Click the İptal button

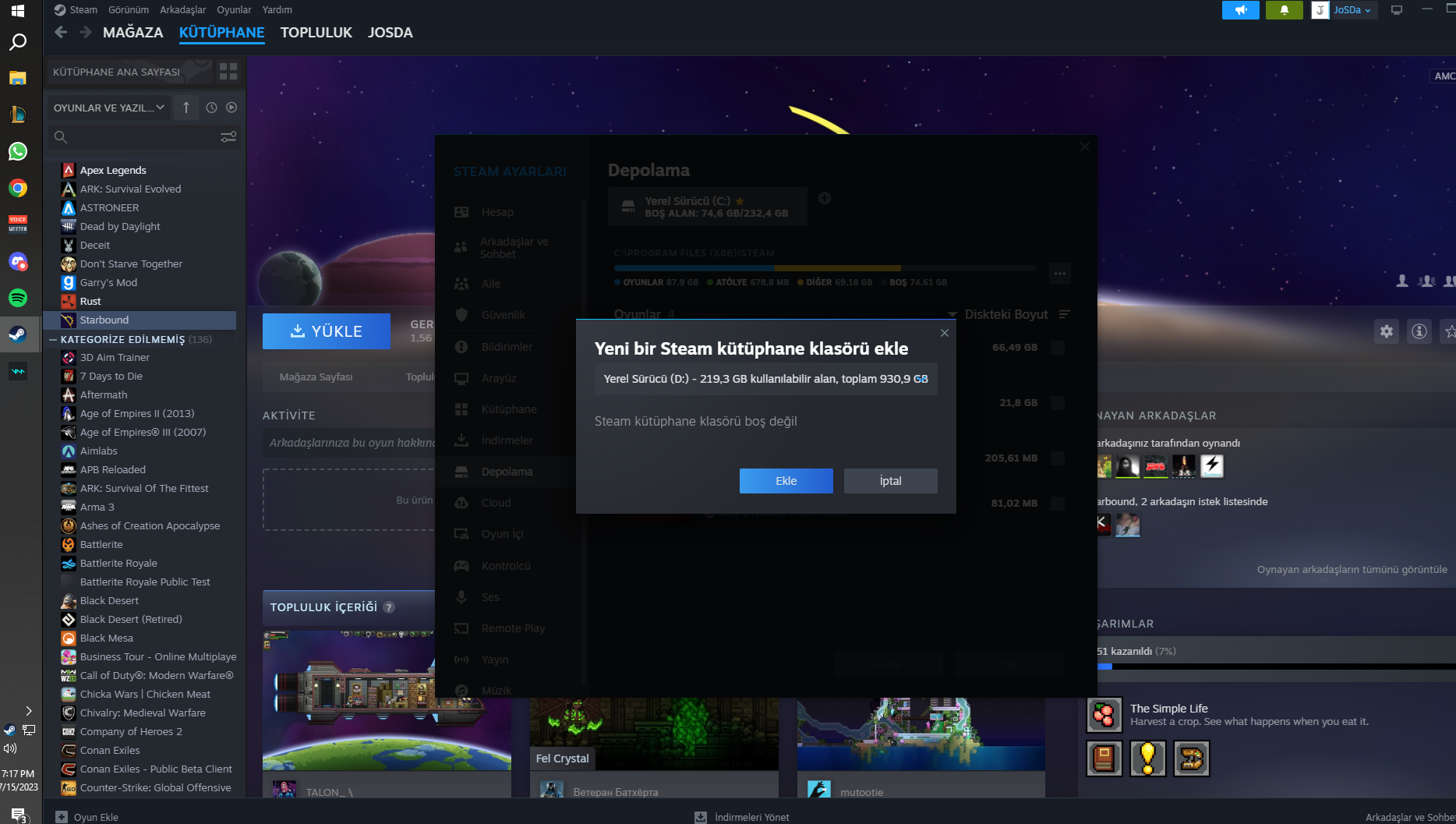[x=891, y=481]
